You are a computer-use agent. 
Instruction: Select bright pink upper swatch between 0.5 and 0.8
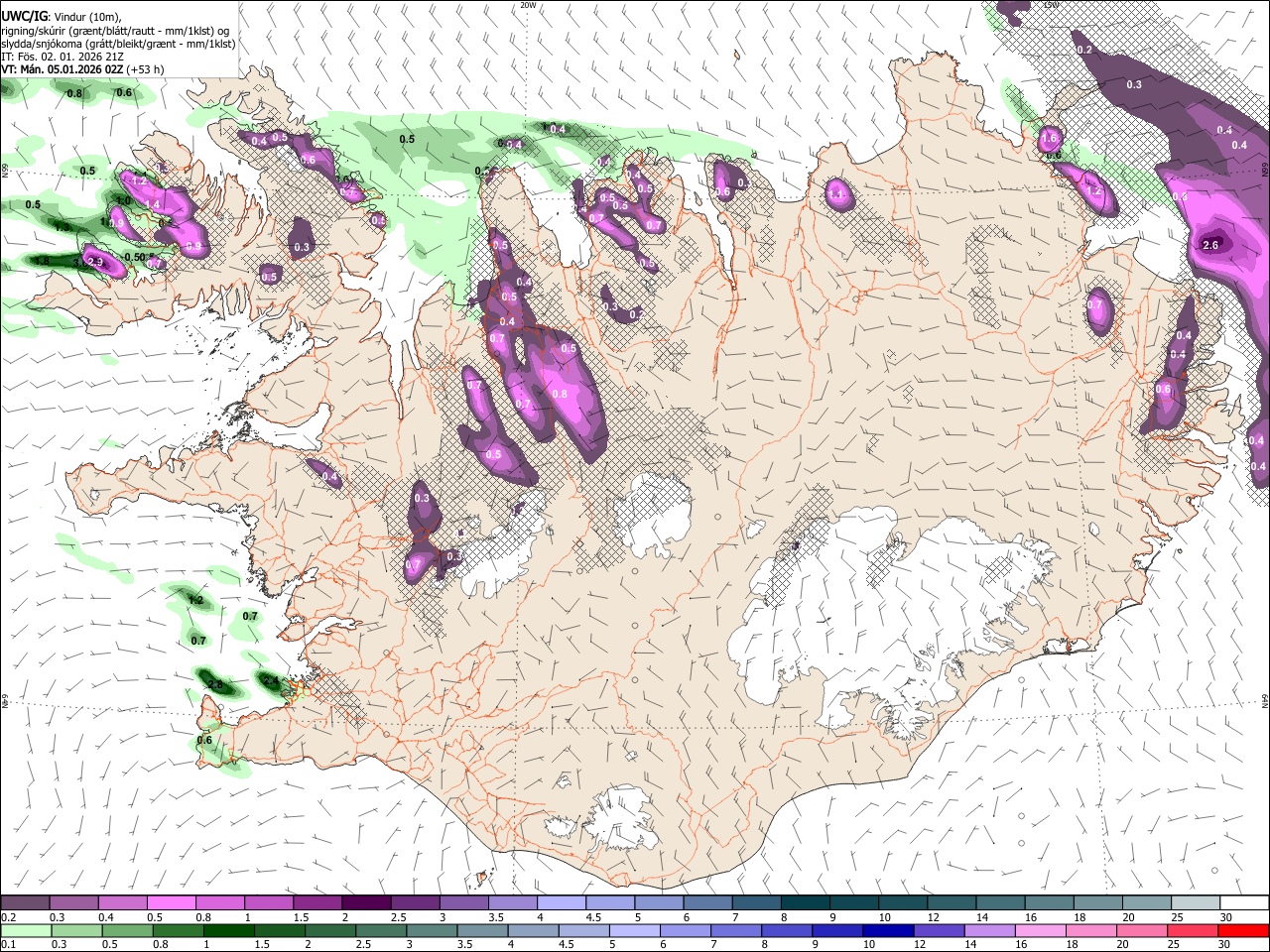click(171, 902)
